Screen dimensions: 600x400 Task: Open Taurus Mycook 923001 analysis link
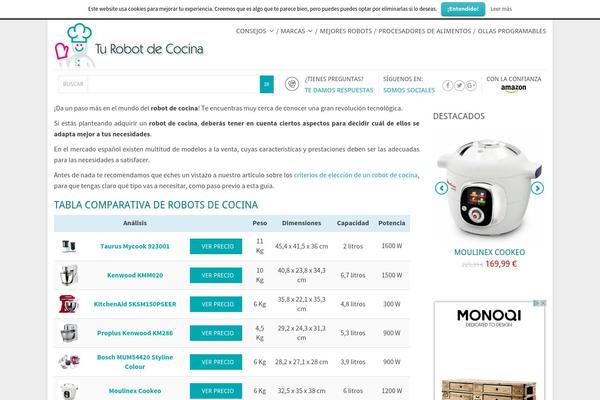click(135, 246)
